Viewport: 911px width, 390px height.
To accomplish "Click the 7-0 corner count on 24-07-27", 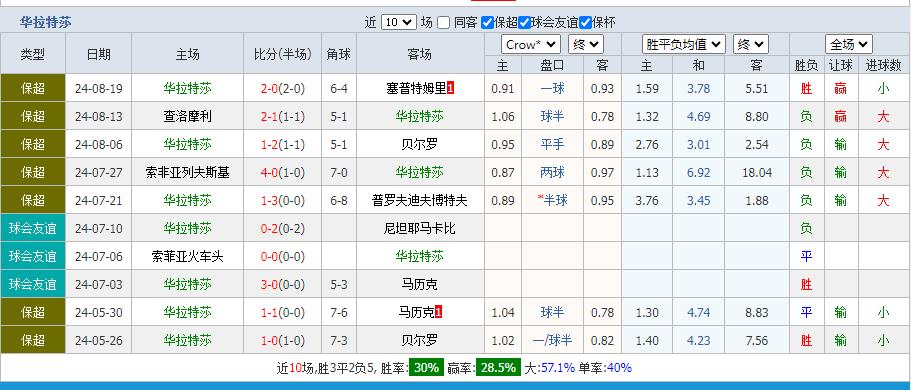I will [x=339, y=173].
